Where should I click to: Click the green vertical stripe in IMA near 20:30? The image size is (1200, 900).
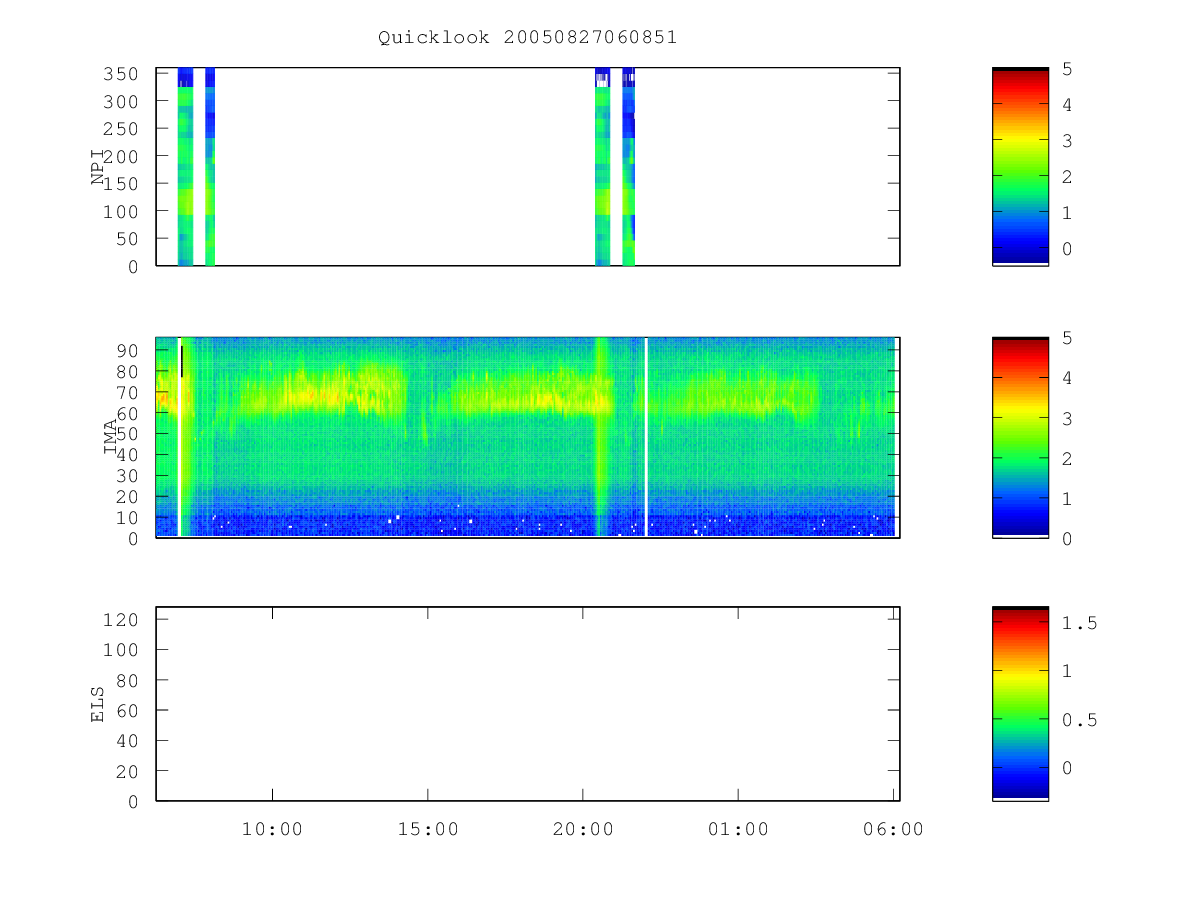point(601,437)
